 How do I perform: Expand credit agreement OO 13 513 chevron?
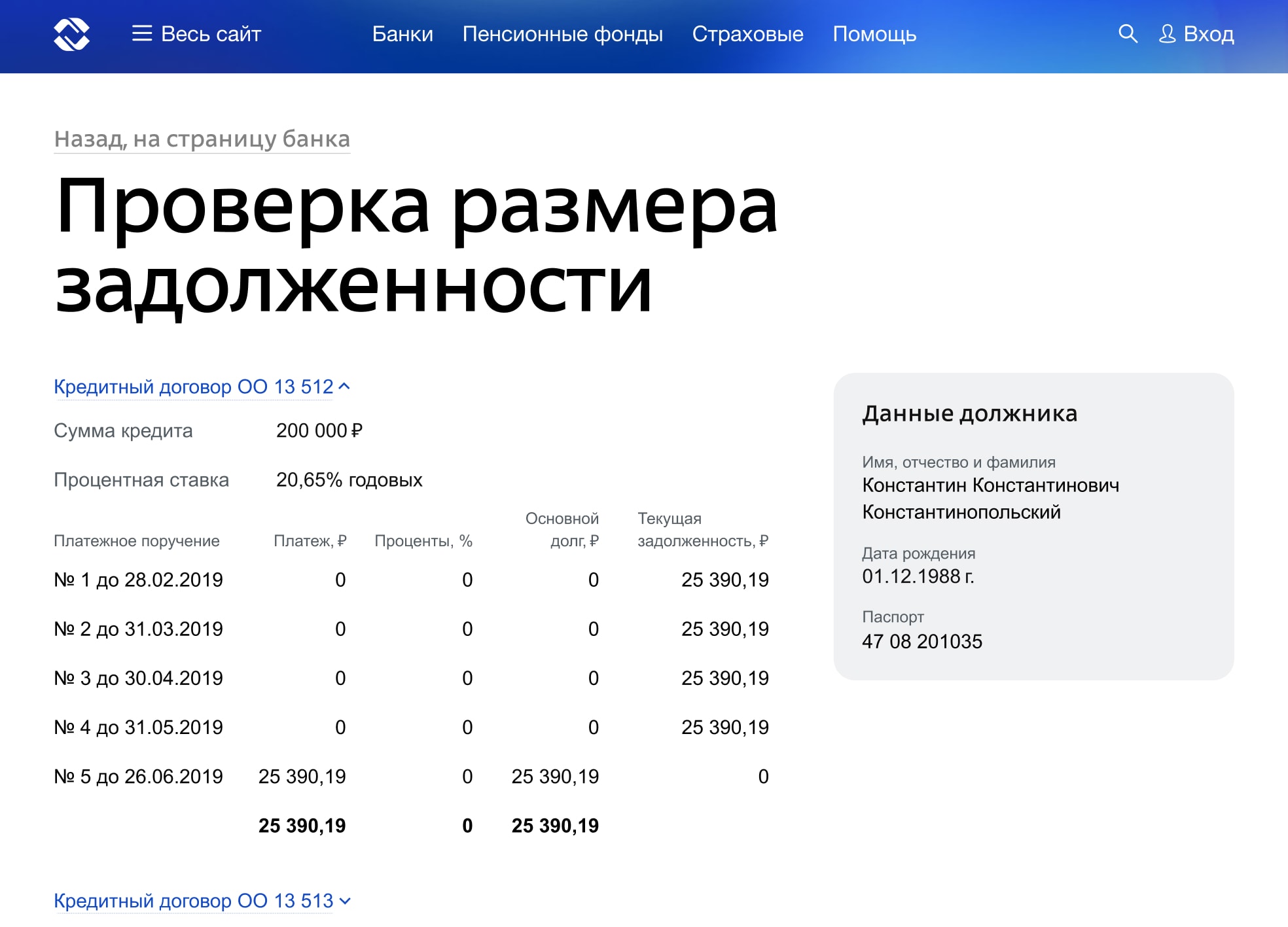tap(346, 901)
